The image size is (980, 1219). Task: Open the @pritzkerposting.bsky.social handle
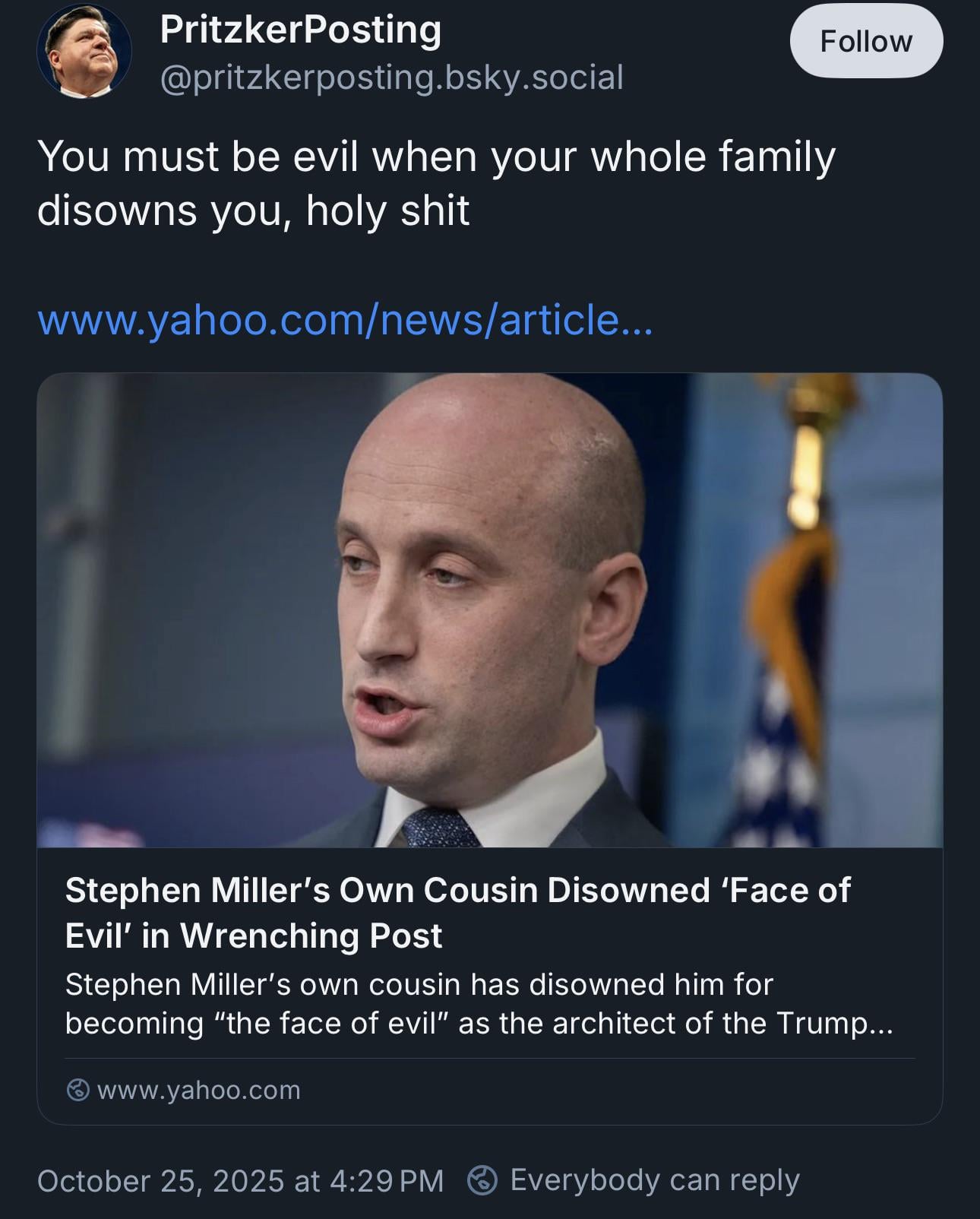(x=391, y=78)
